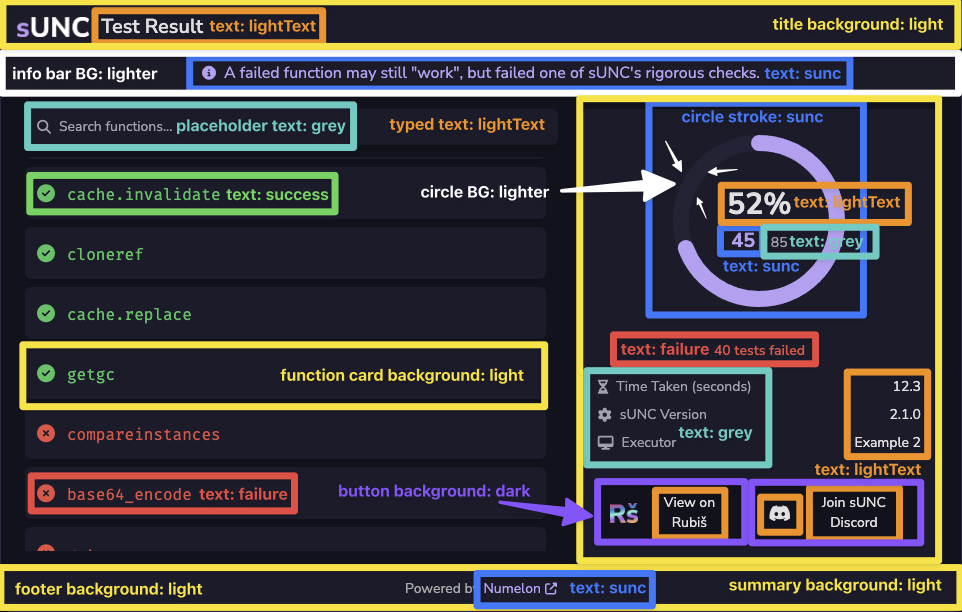The image size is (962, 612).
Task: Click the hourglass icon beside Time Taken
Action: [602, 387]
